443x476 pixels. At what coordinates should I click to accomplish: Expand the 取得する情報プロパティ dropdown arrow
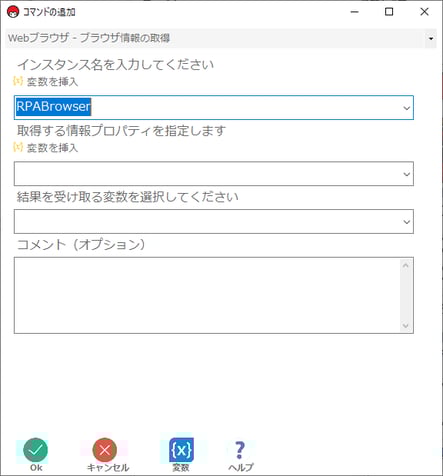(406, 174)
